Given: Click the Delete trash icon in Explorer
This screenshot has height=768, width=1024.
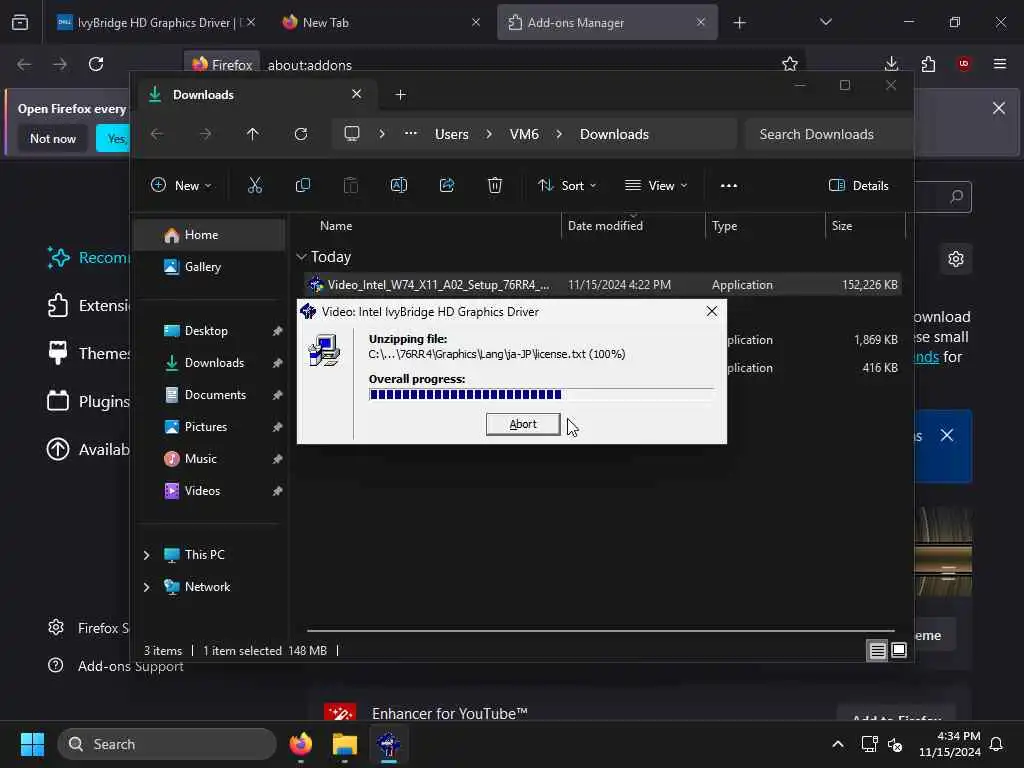Looking at the screenshot, I should 495,185.
